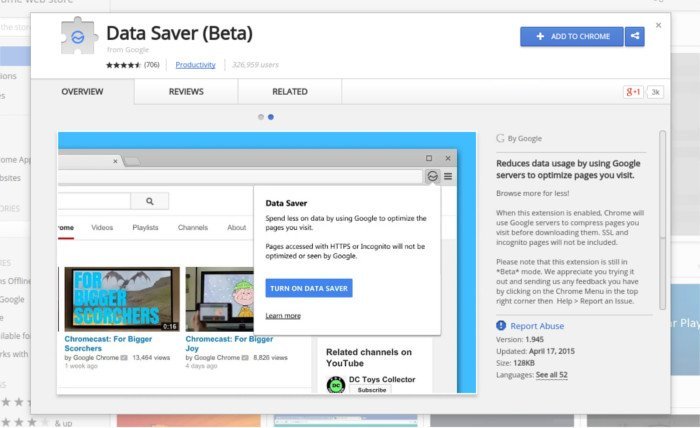The image size is (700, 428).
Task: Click the Turn On Data Saver button
Action: pos(309,288)
